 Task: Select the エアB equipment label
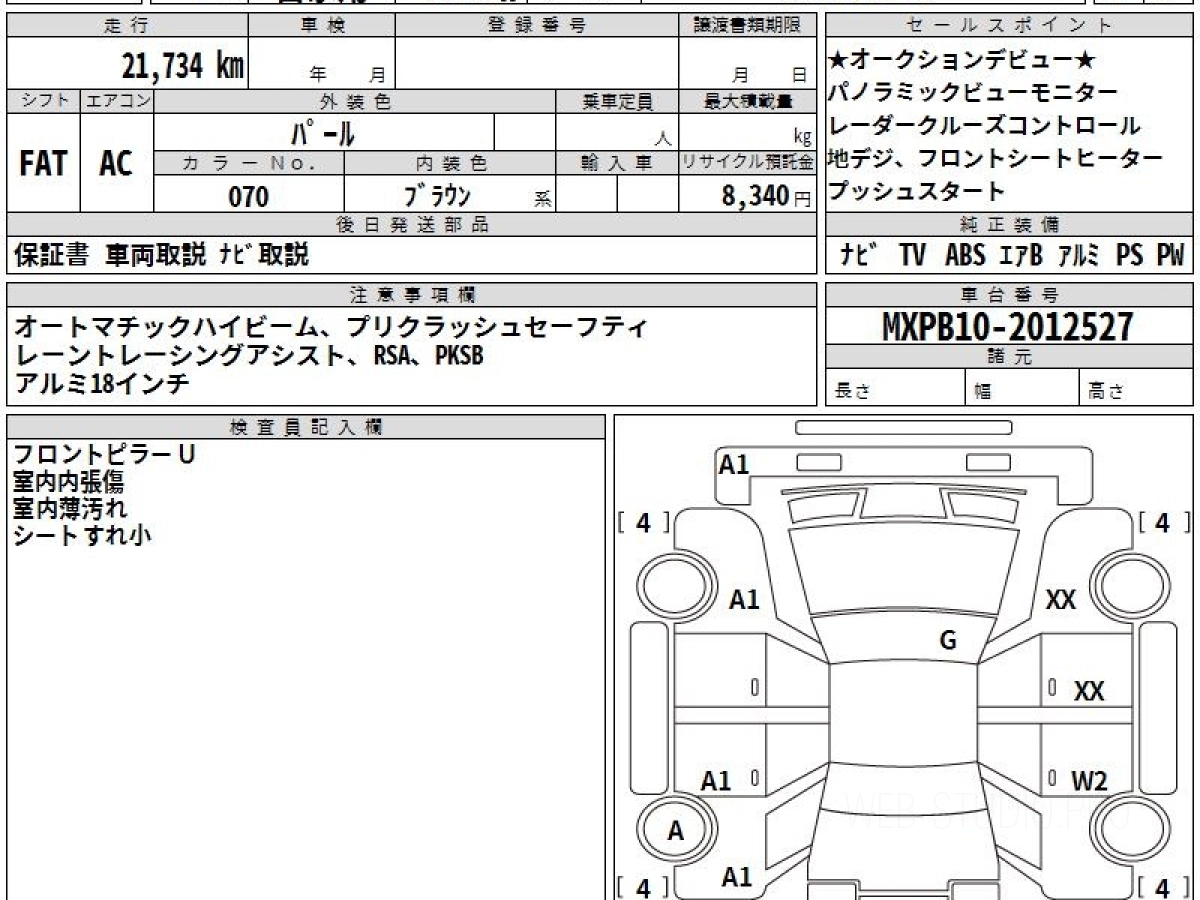[1020, 256]
